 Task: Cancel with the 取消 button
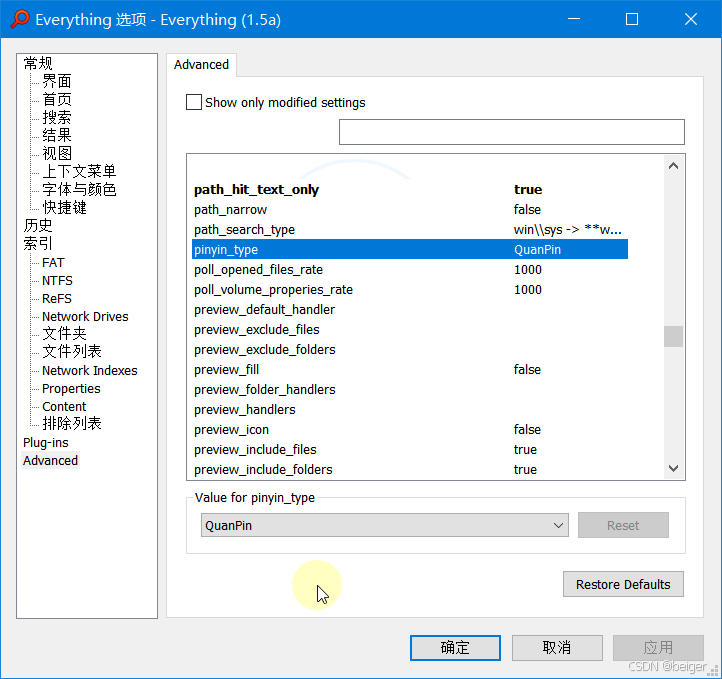point(557,648)
